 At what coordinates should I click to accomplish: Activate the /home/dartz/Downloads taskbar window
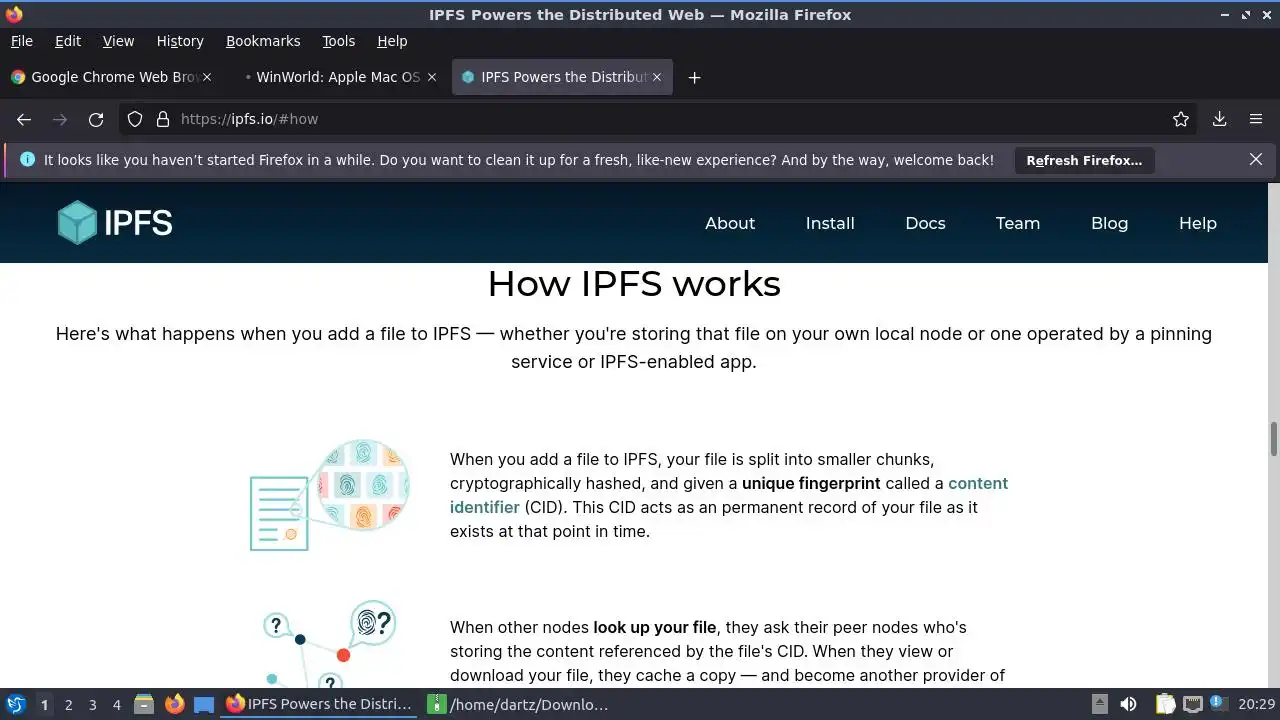pyautogui.click(x=520, y=704)
